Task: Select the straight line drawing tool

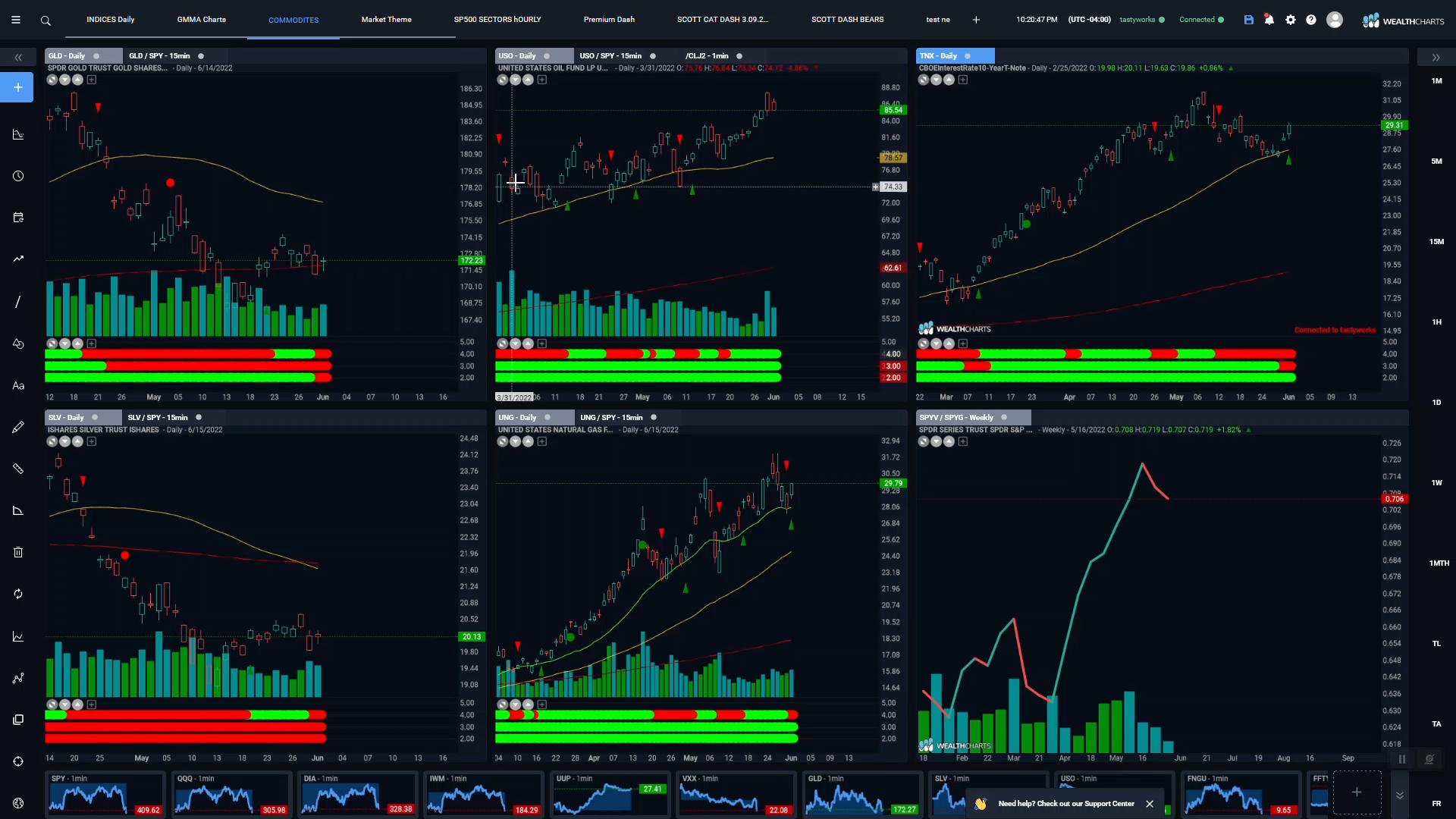Action: click(x=18, y=302)
